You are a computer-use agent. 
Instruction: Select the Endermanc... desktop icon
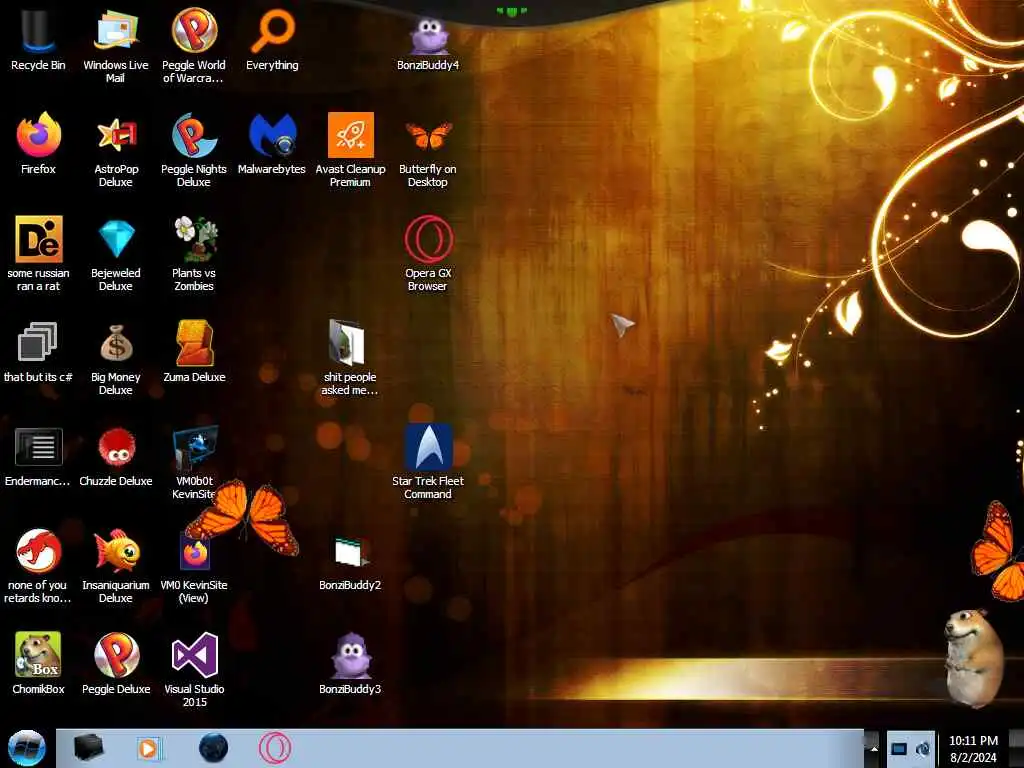pyautogui.click(x=38, y=457)
